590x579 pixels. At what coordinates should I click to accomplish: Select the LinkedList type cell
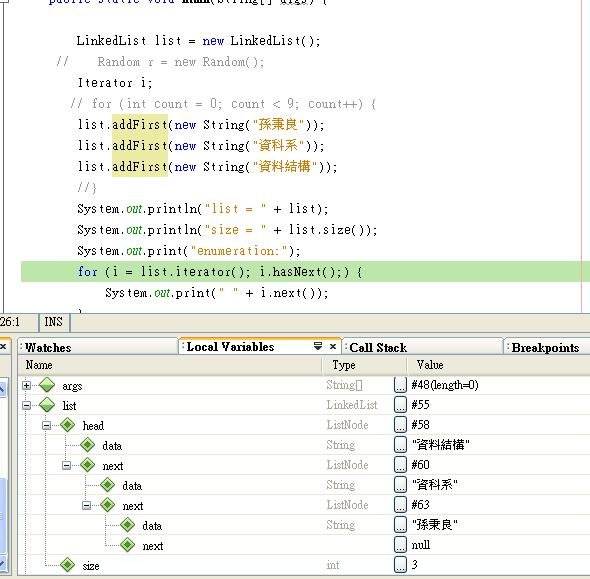(x=352, y=405)
